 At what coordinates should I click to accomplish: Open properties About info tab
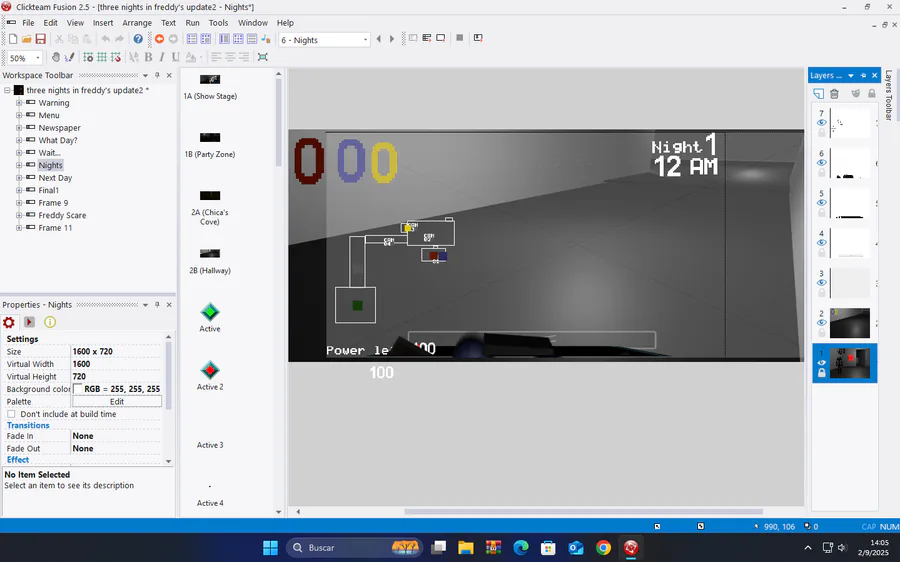(50, 322)
